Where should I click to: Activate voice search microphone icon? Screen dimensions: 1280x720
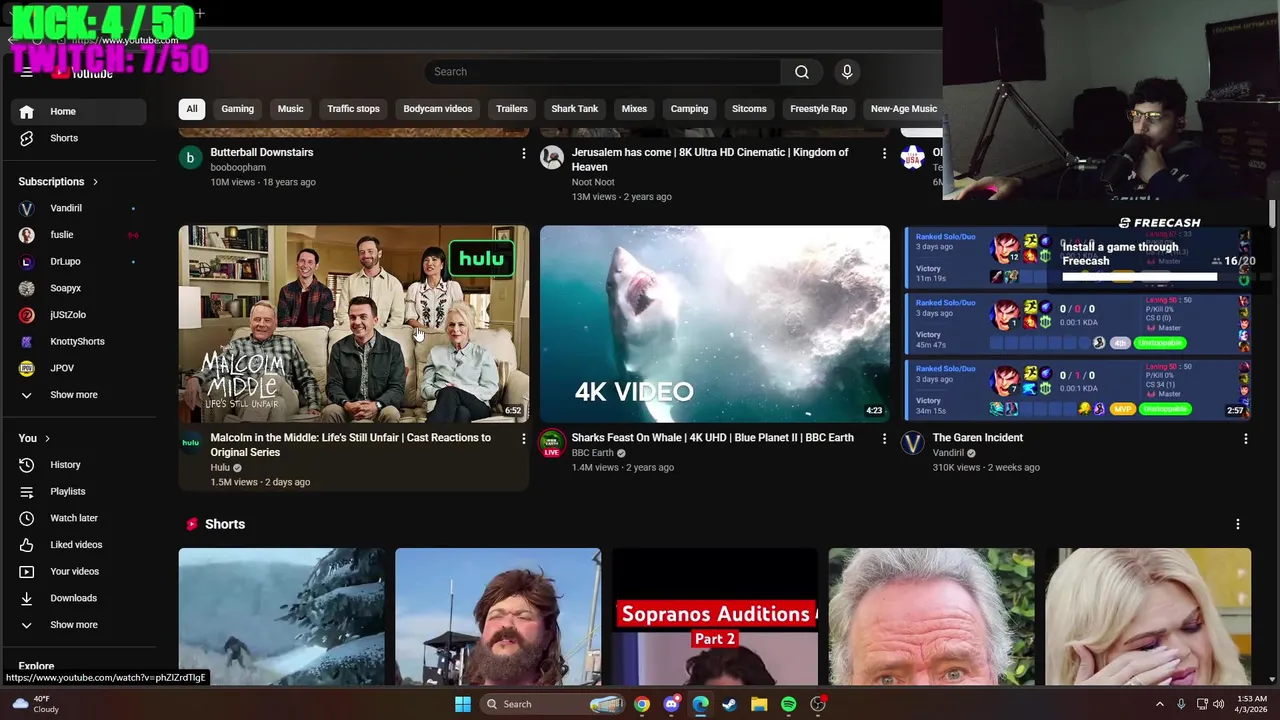pyautogui.click(x=847, y=72)
